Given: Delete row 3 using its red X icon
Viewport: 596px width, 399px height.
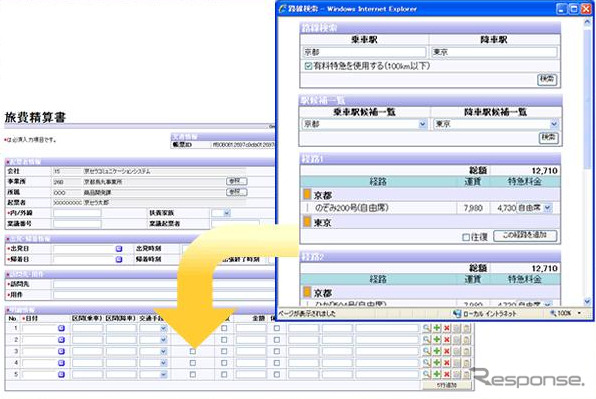Looking at the screenshot, I should (x=447, y=352).
